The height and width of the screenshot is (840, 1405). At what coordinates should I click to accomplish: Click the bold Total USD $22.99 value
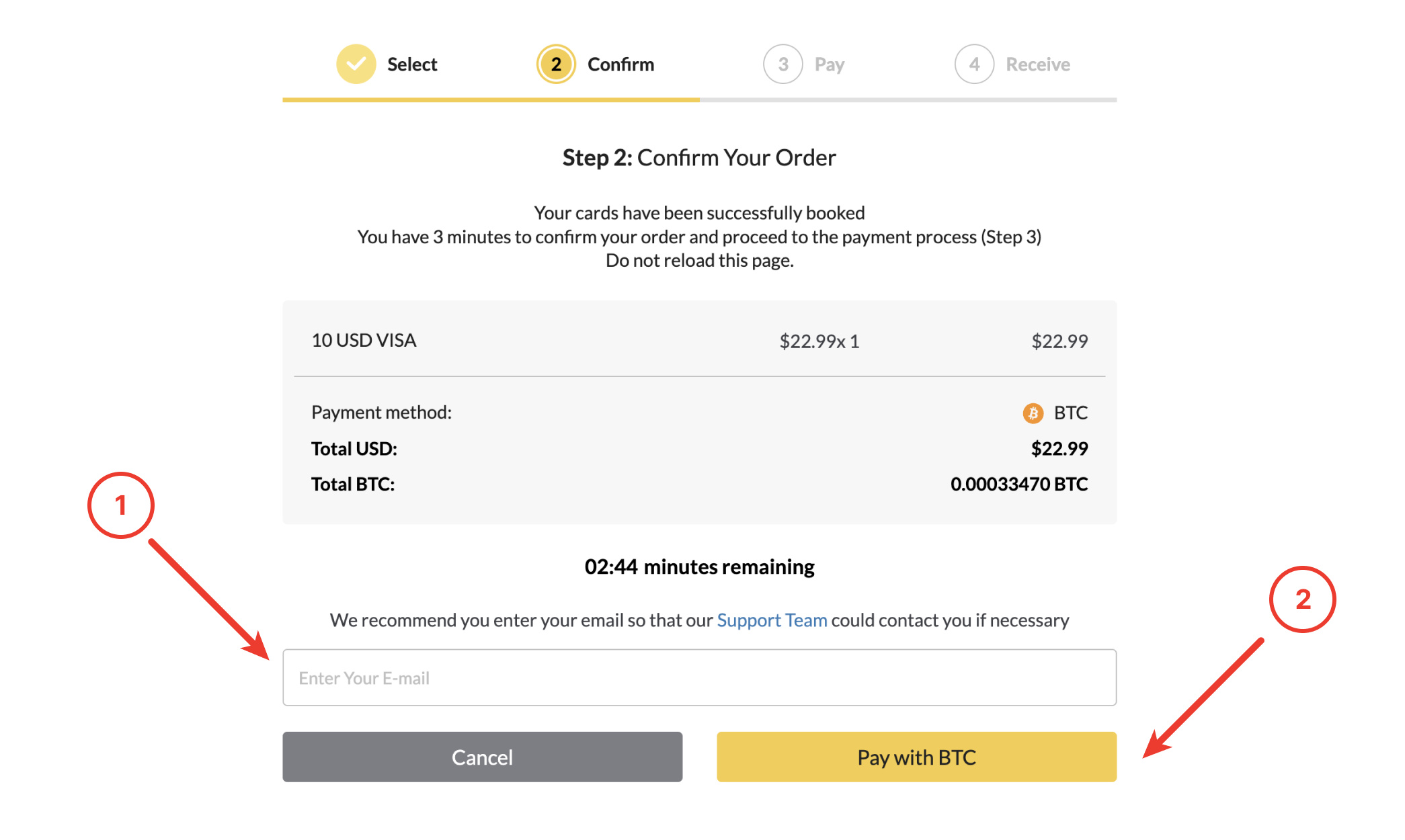[x=1059, y=449]
